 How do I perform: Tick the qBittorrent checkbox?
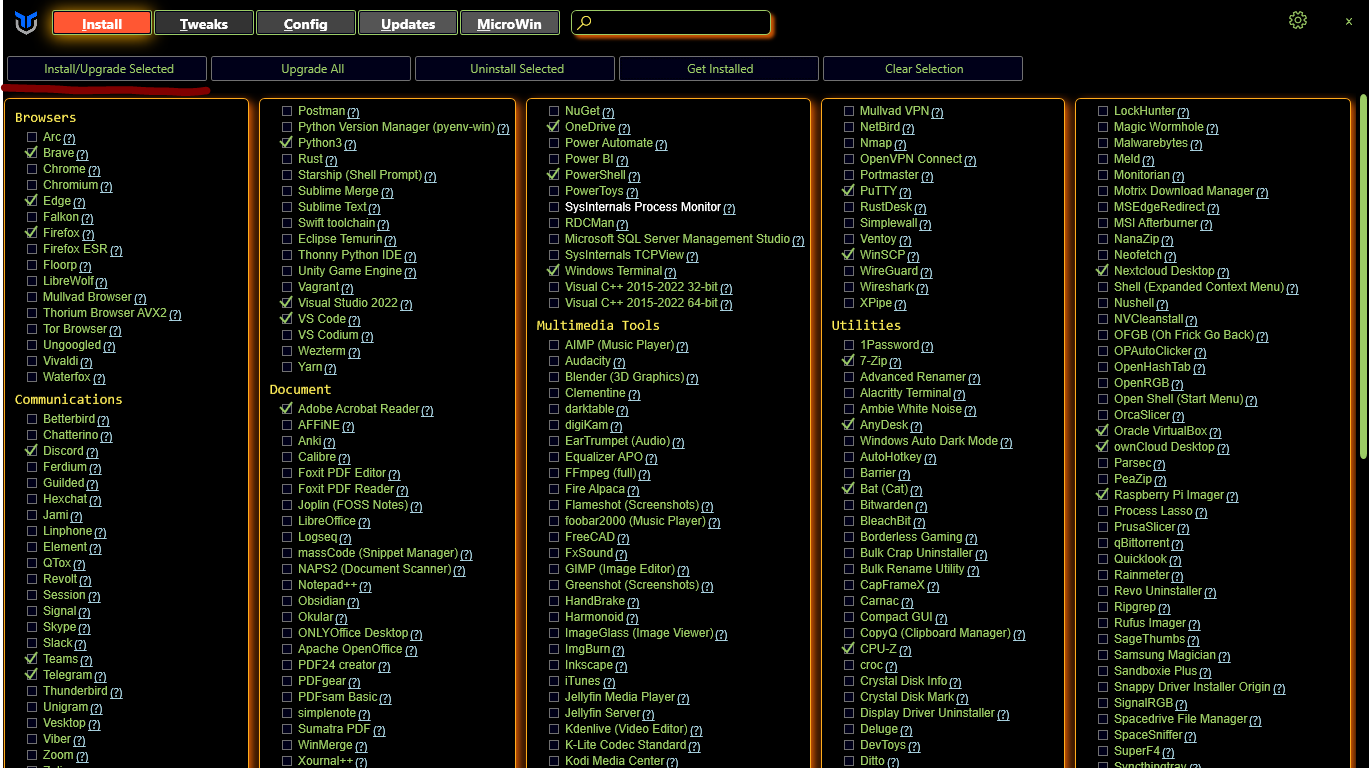point(1103,543)
